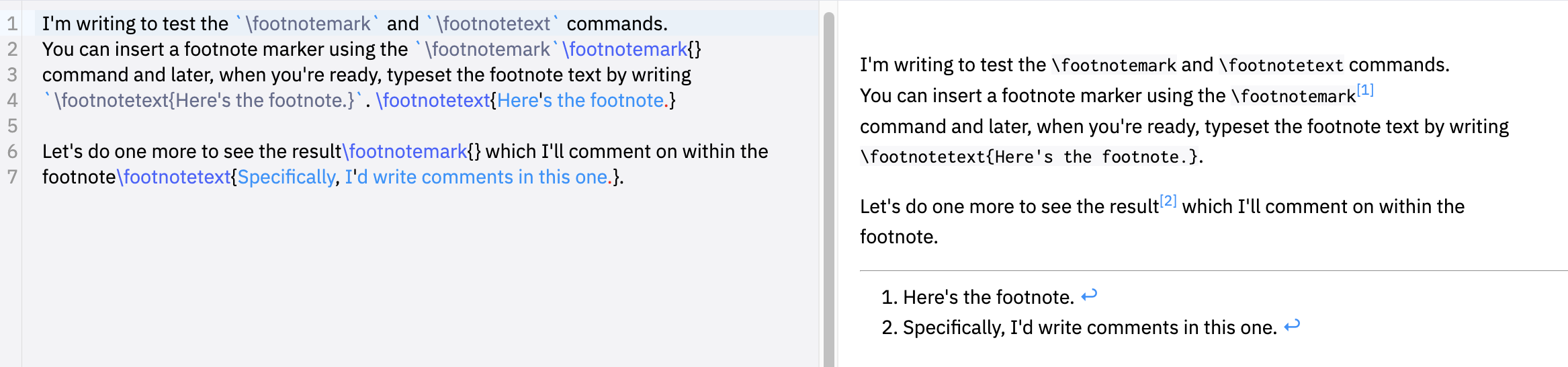Click line number 5 in the gutter
The height and width of the screenshot is (367, 1568).
coord(12,126)
